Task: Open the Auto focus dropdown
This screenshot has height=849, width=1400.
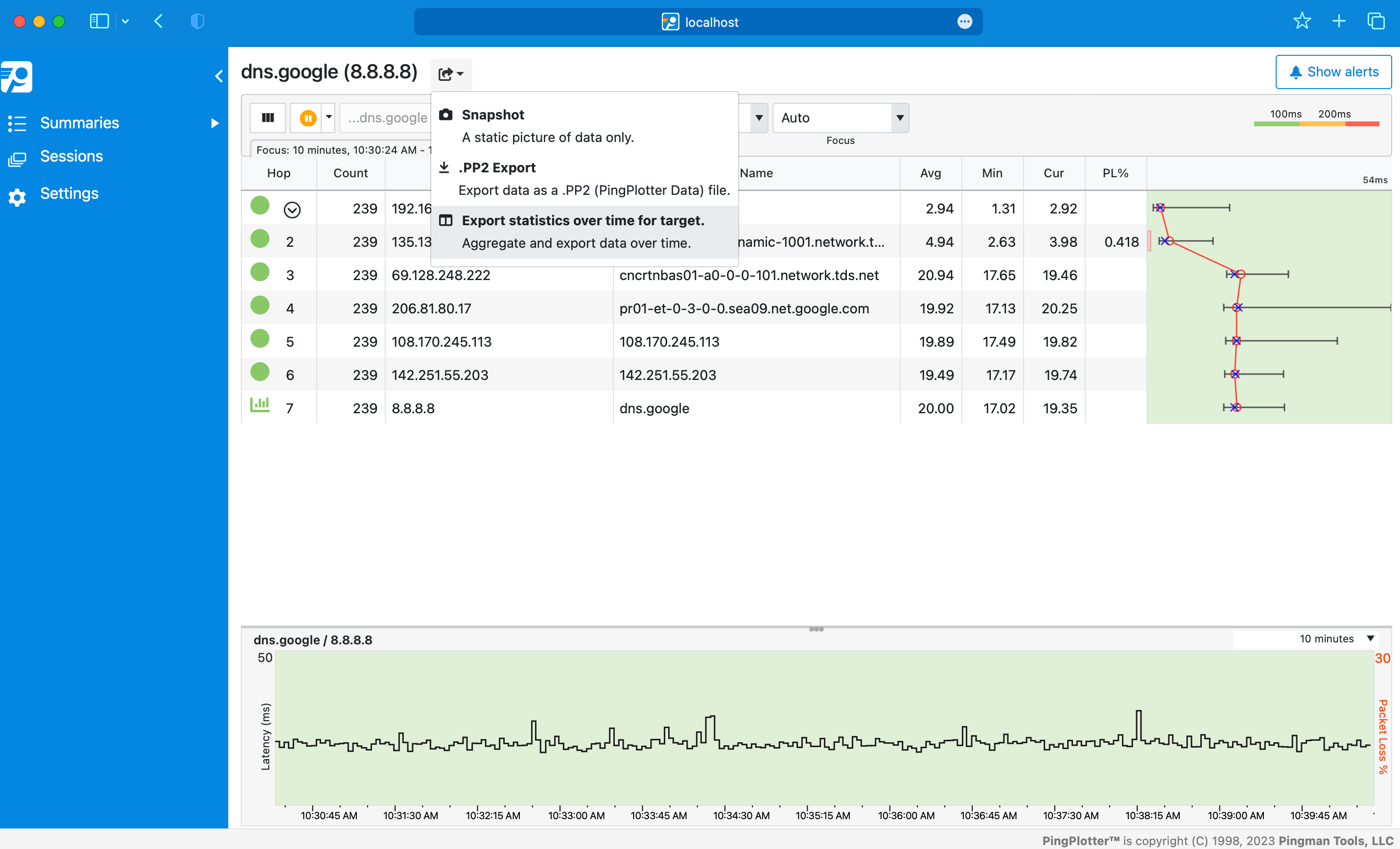Action: pyautogui.click(x=841, y=118)
